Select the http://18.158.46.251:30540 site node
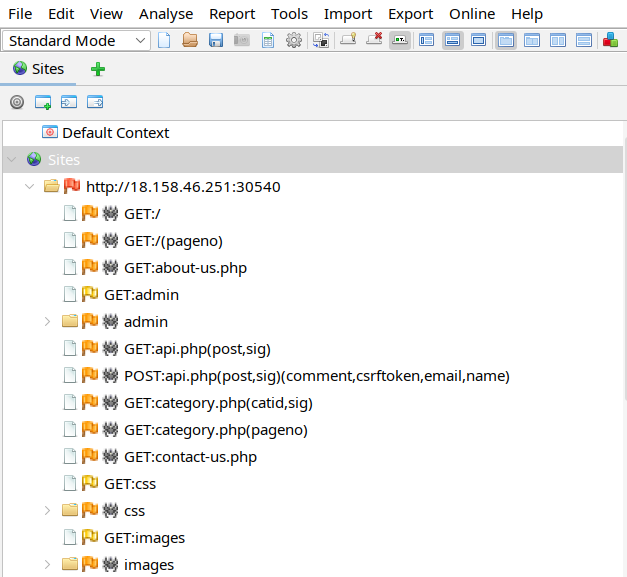Screen dimensions: 627x577 183,187
